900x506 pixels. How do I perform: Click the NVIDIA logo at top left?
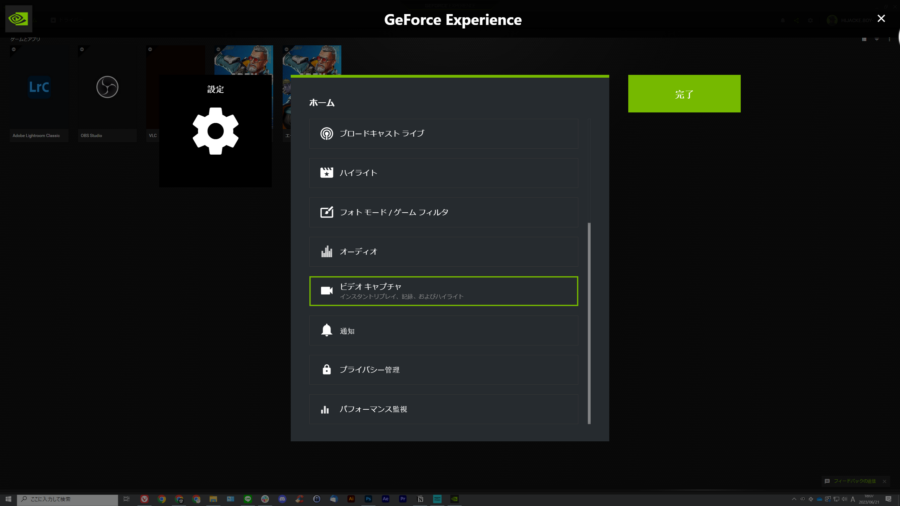pos(18,19)
